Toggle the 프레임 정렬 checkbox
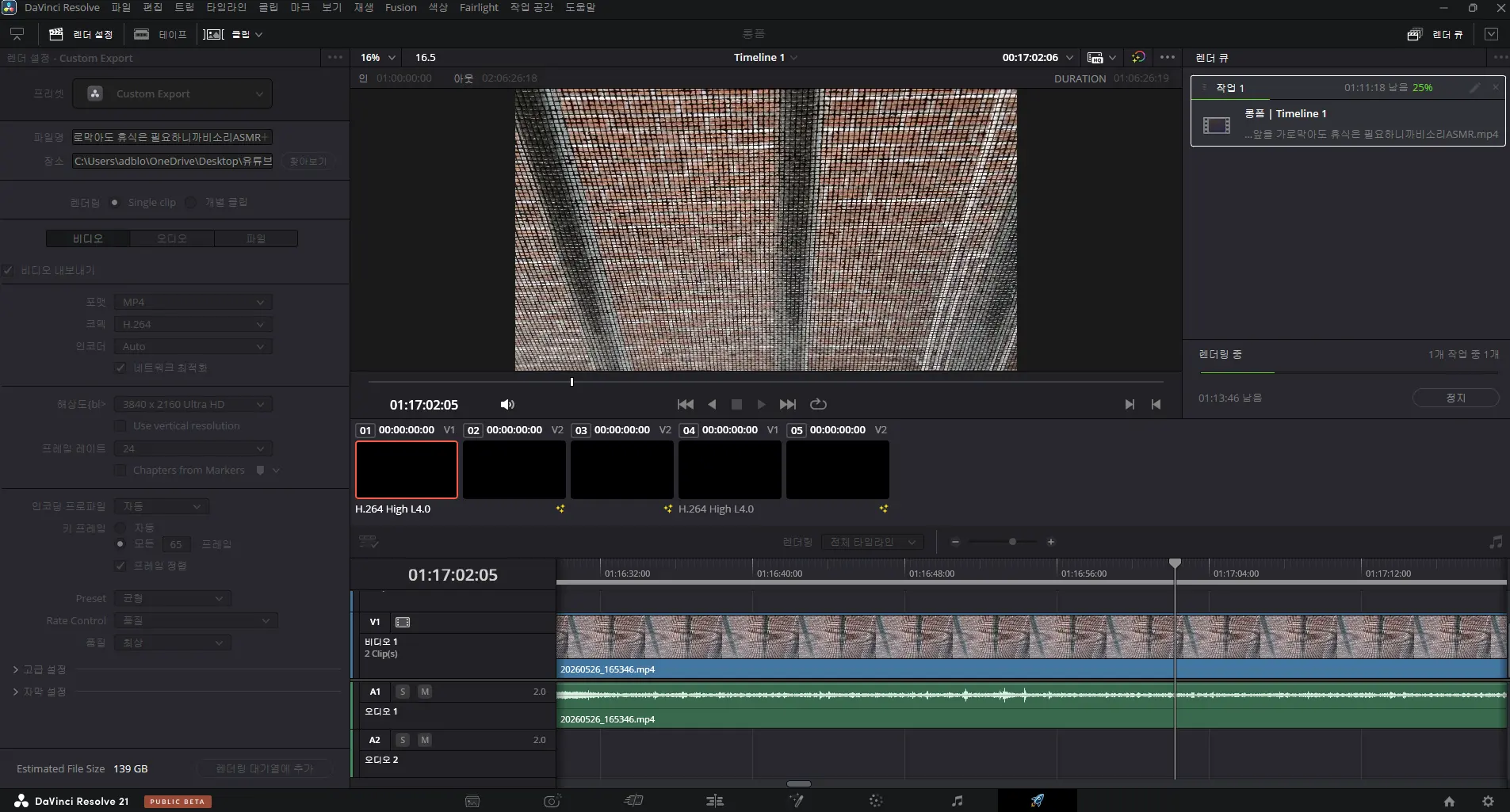The height and width of the screenshot is (812, 1510). tap(120, 566)
